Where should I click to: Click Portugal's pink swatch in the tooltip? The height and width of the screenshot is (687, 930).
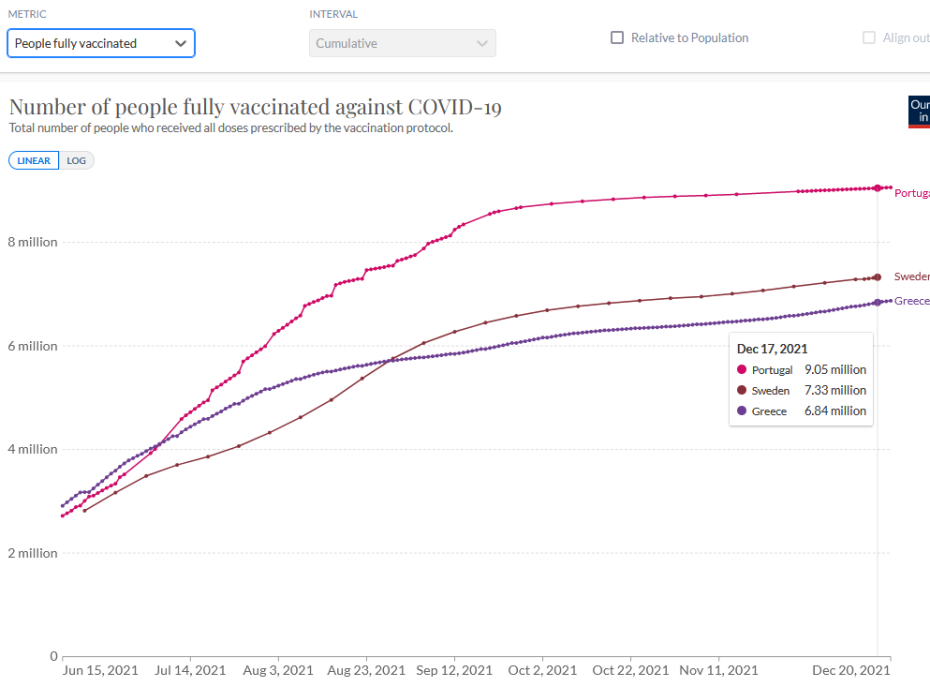[741, 370]
